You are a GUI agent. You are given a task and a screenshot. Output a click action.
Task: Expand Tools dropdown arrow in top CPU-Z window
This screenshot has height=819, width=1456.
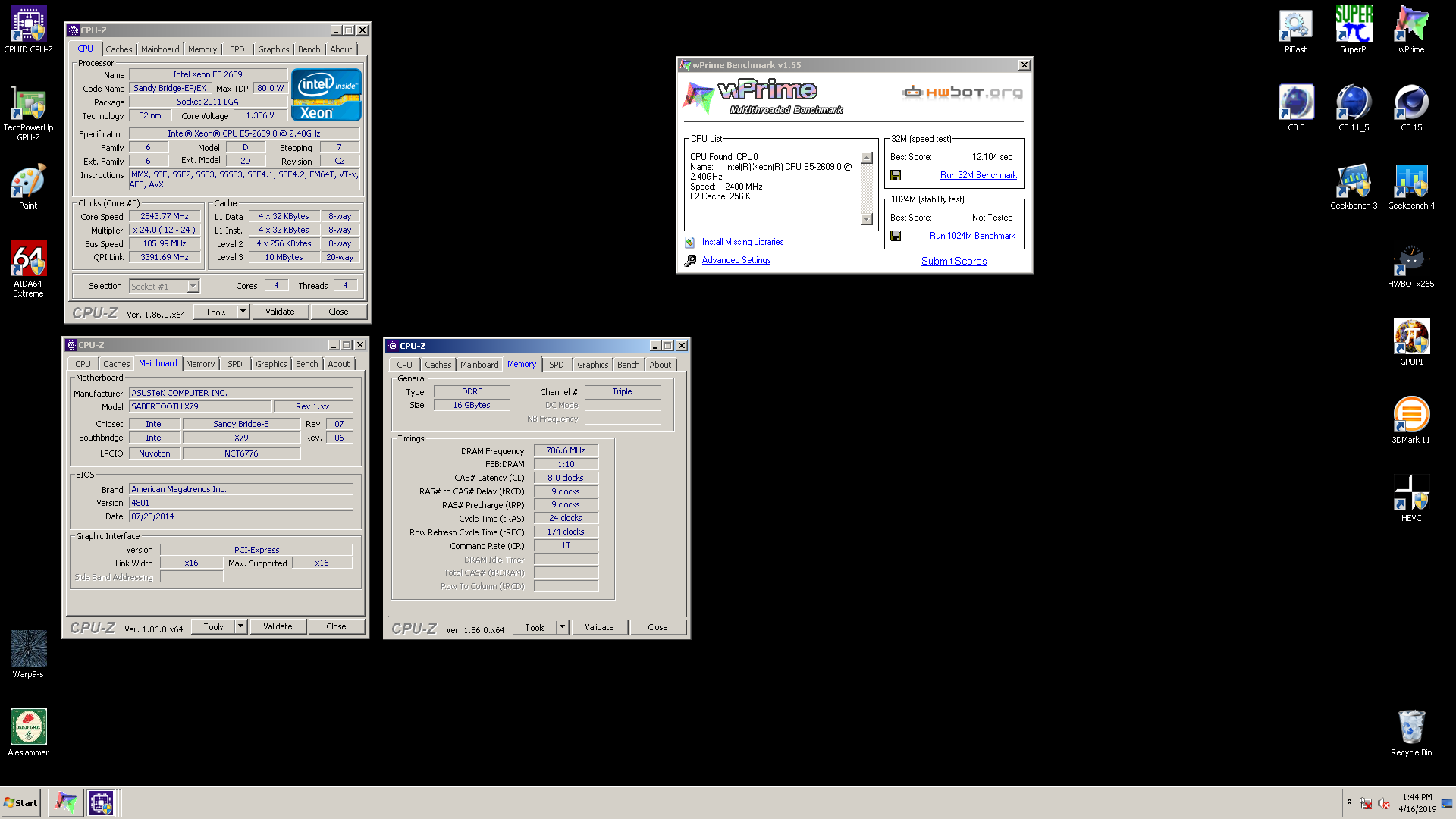pos(243,312)
